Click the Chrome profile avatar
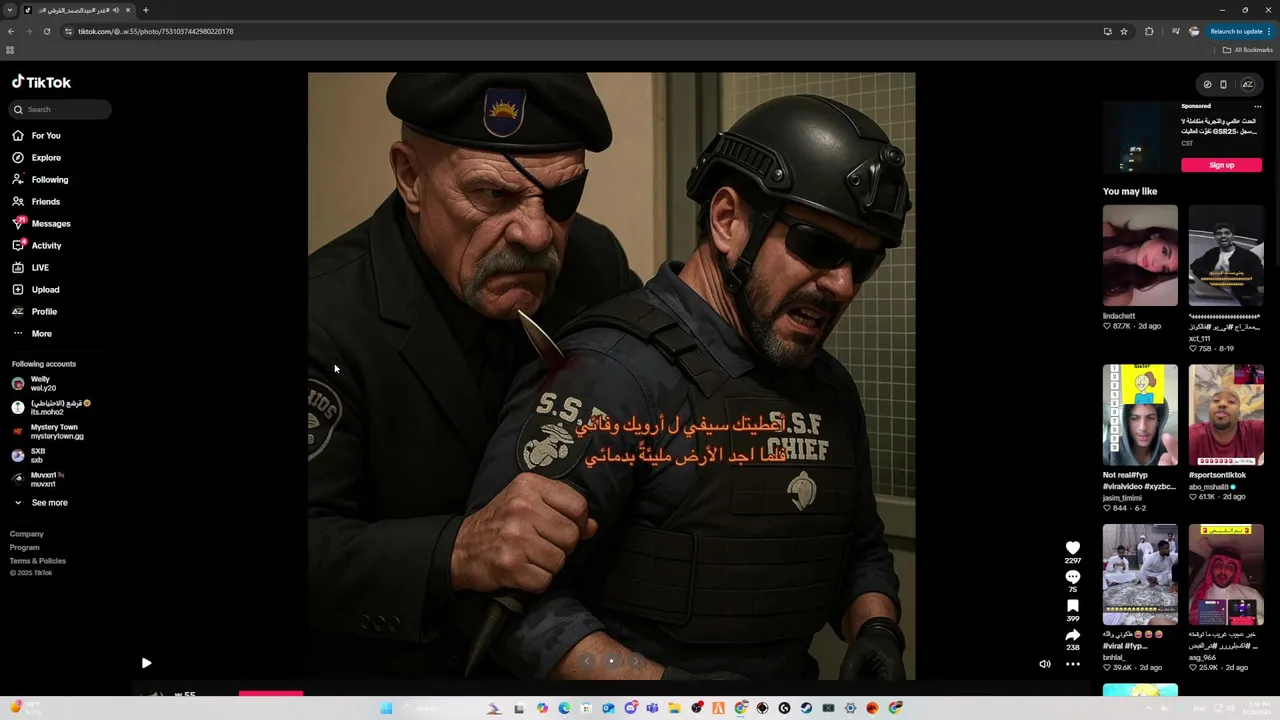 (1194, 31)
